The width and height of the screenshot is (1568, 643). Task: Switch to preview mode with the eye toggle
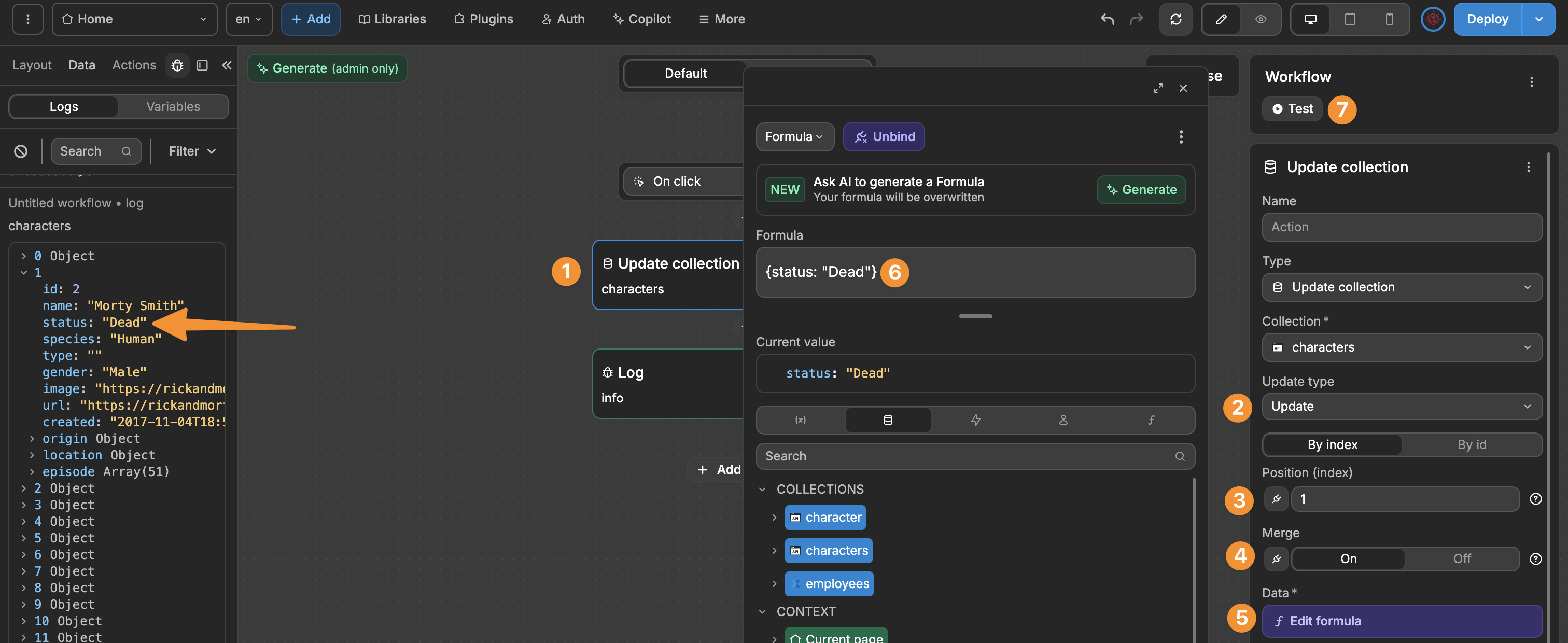(1261, 19)
